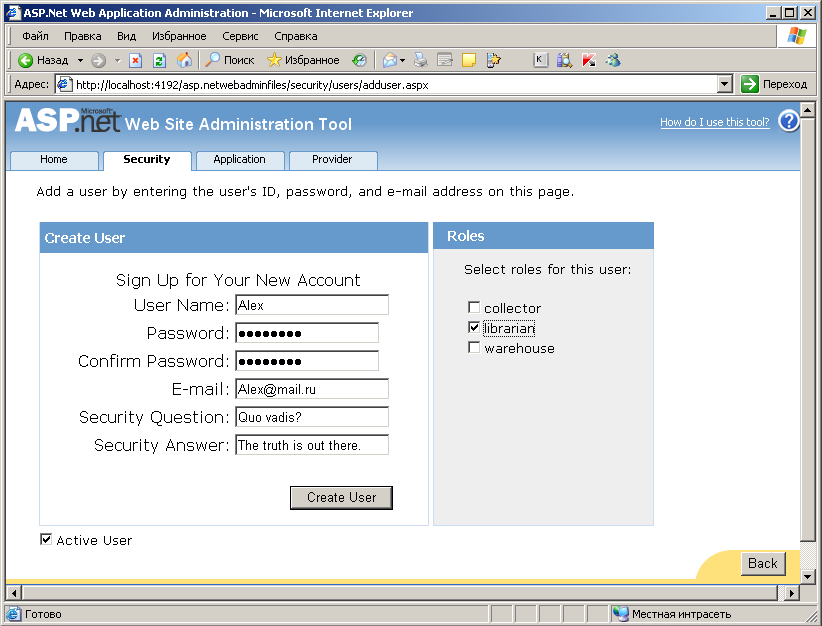822x626 pixels.
Task: Click the Forward navigation arrow icon
Action: tap(99, 60)
